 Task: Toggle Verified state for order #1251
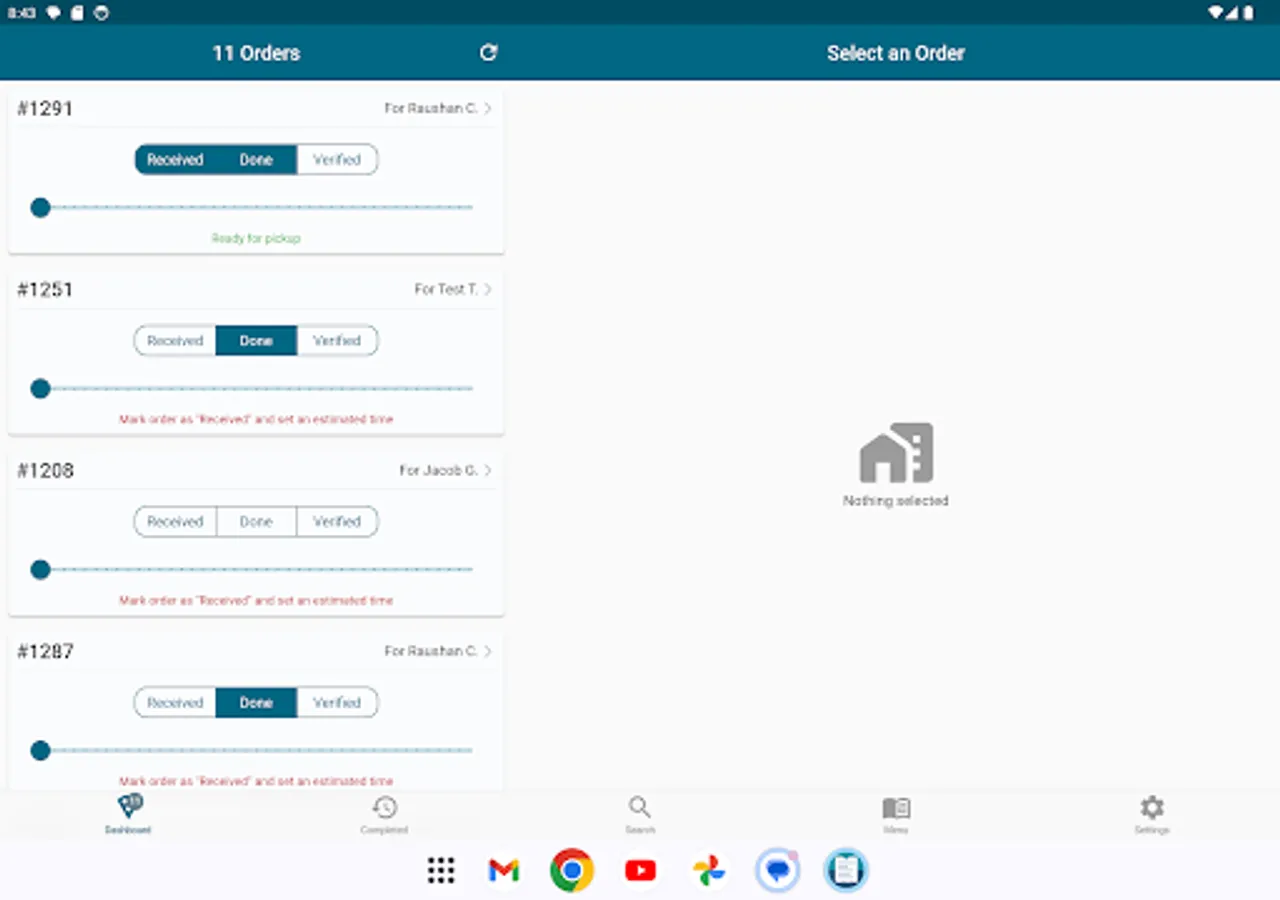(338, 340)
